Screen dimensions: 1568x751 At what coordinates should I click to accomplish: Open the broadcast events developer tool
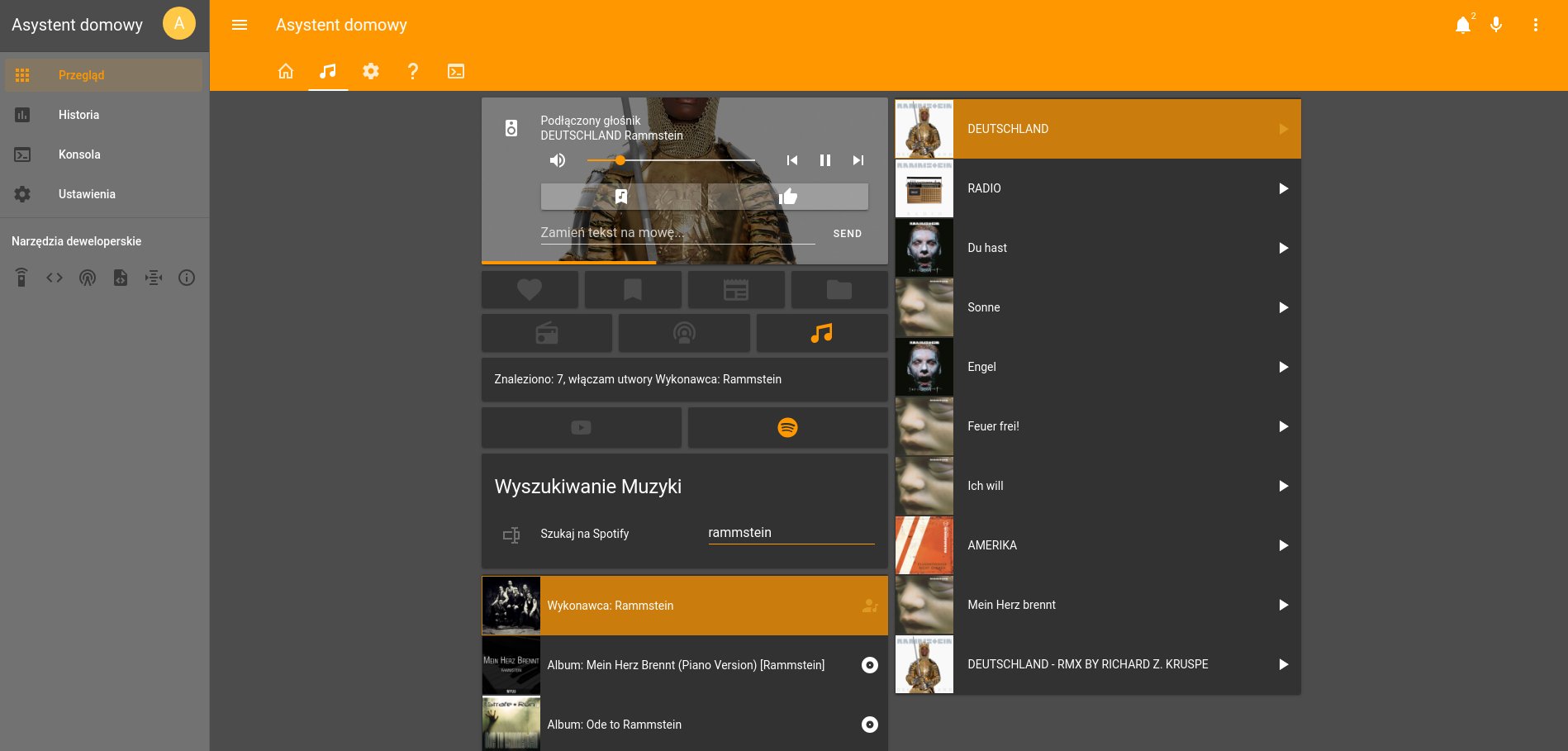click(x=88, y=278)
